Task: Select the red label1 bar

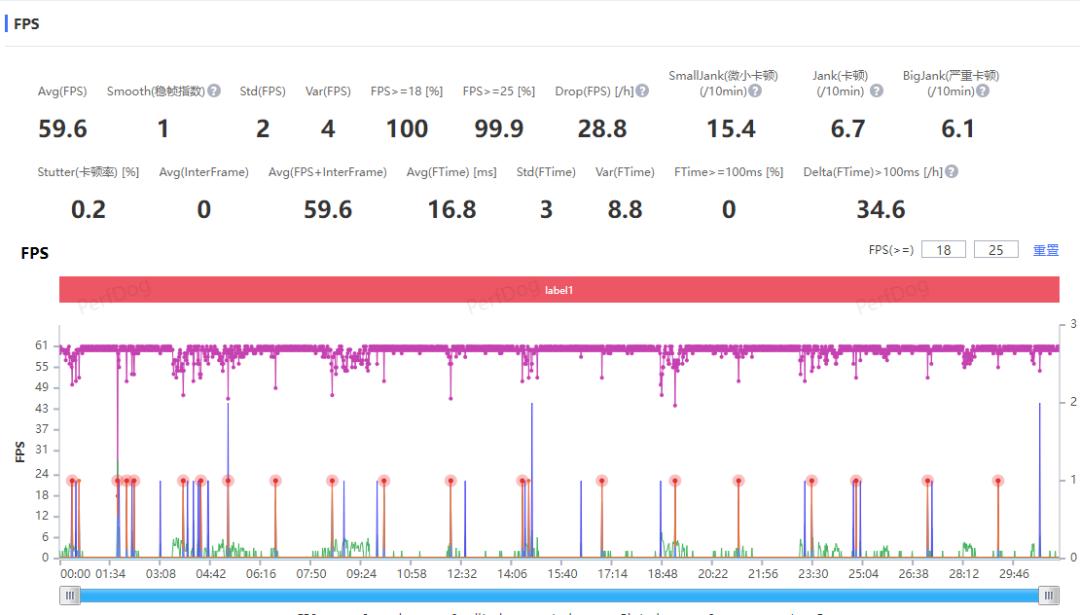Action: point(559,290)
